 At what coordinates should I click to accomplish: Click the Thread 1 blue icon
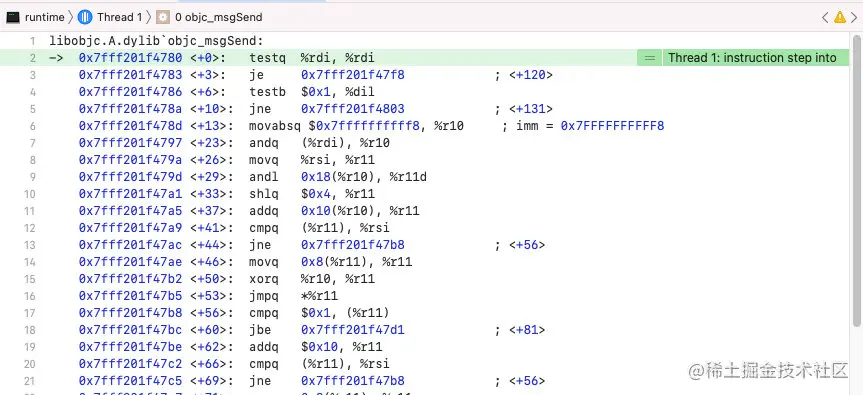coord(85,17)
